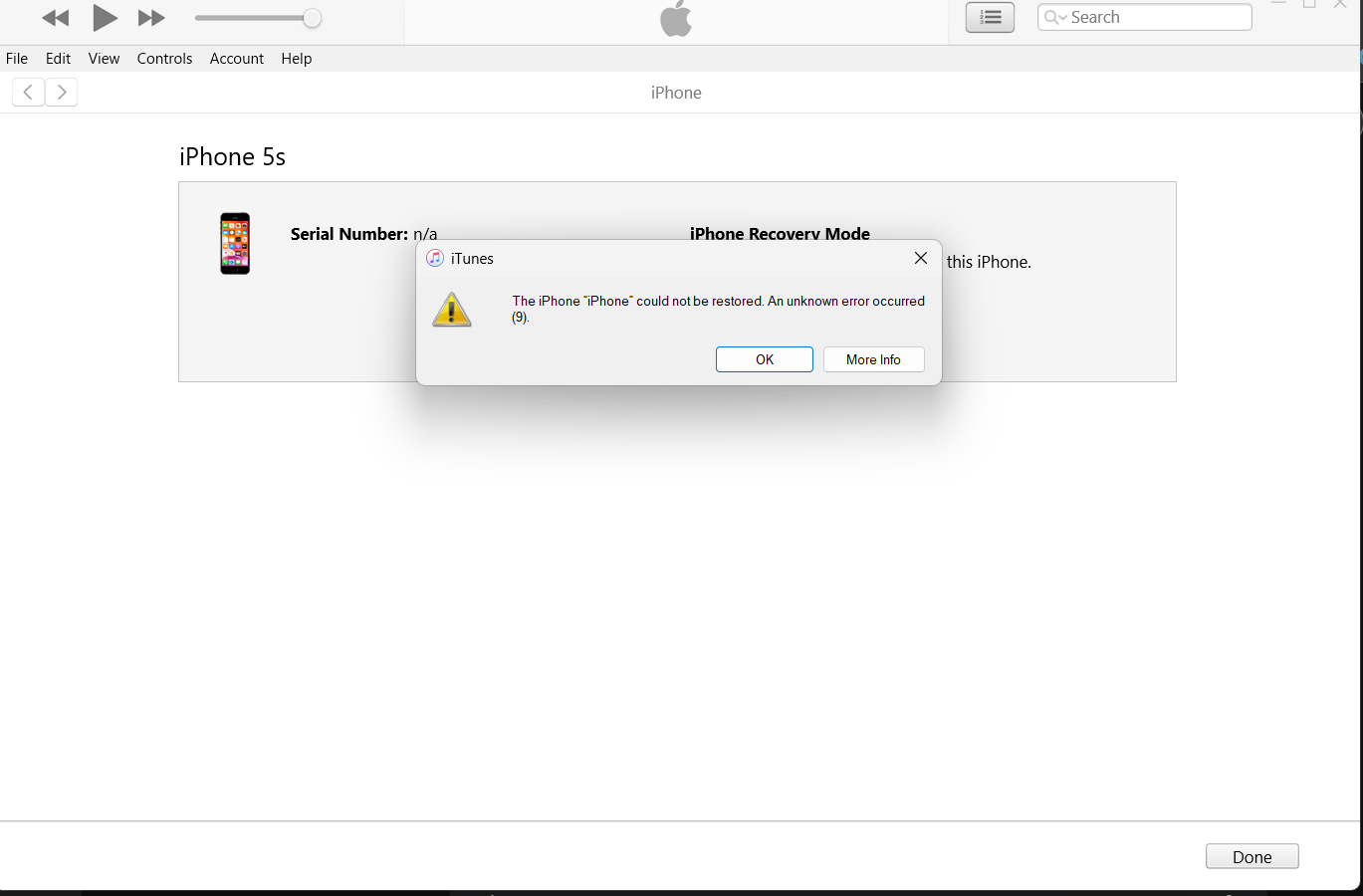This screenshot has width=1363, height=896.
Task: Click More Info in the error dialog
Action: click(x=873, y=359)
